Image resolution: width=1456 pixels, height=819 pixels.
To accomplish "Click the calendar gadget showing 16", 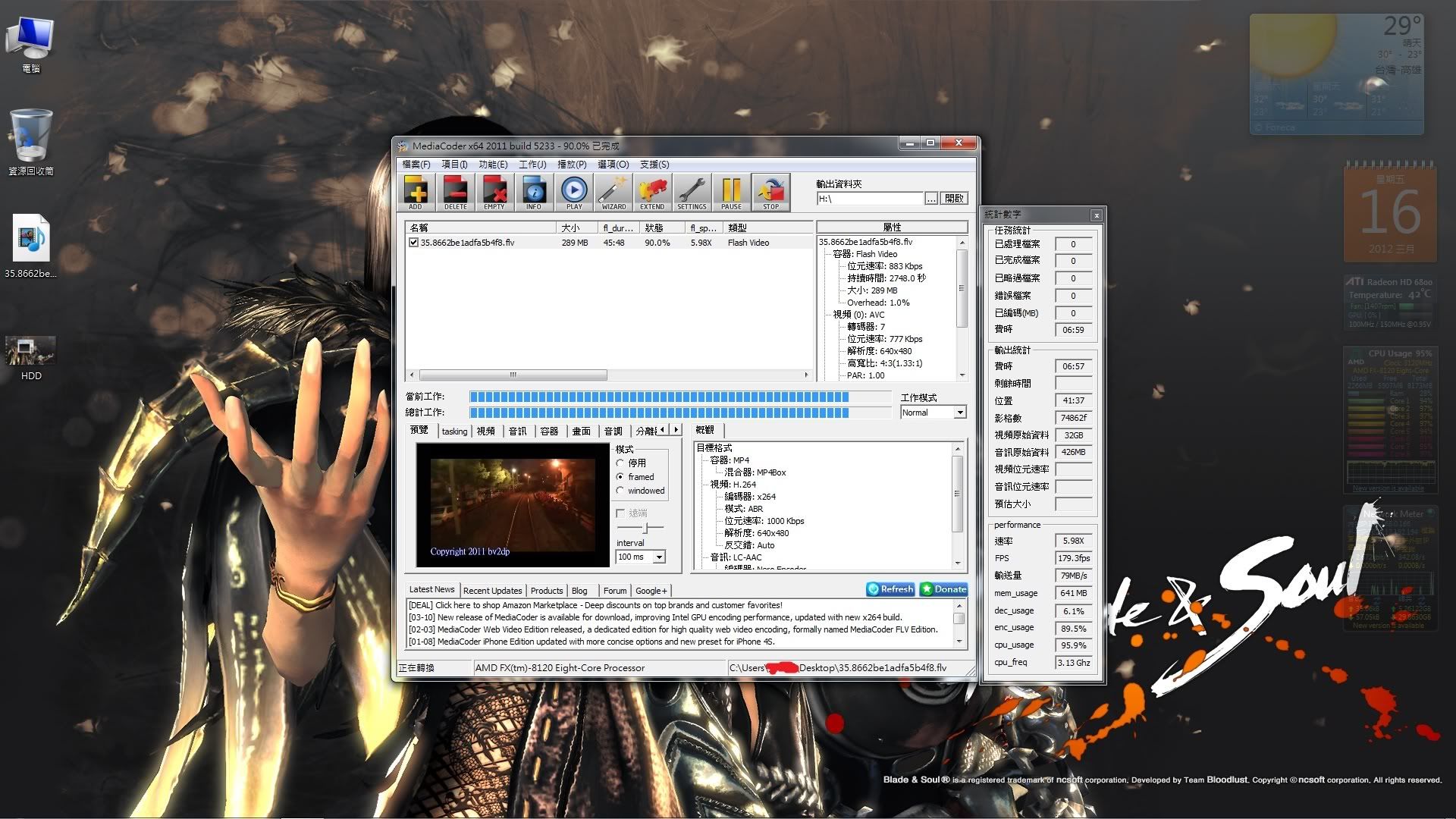I will 1389,212.
